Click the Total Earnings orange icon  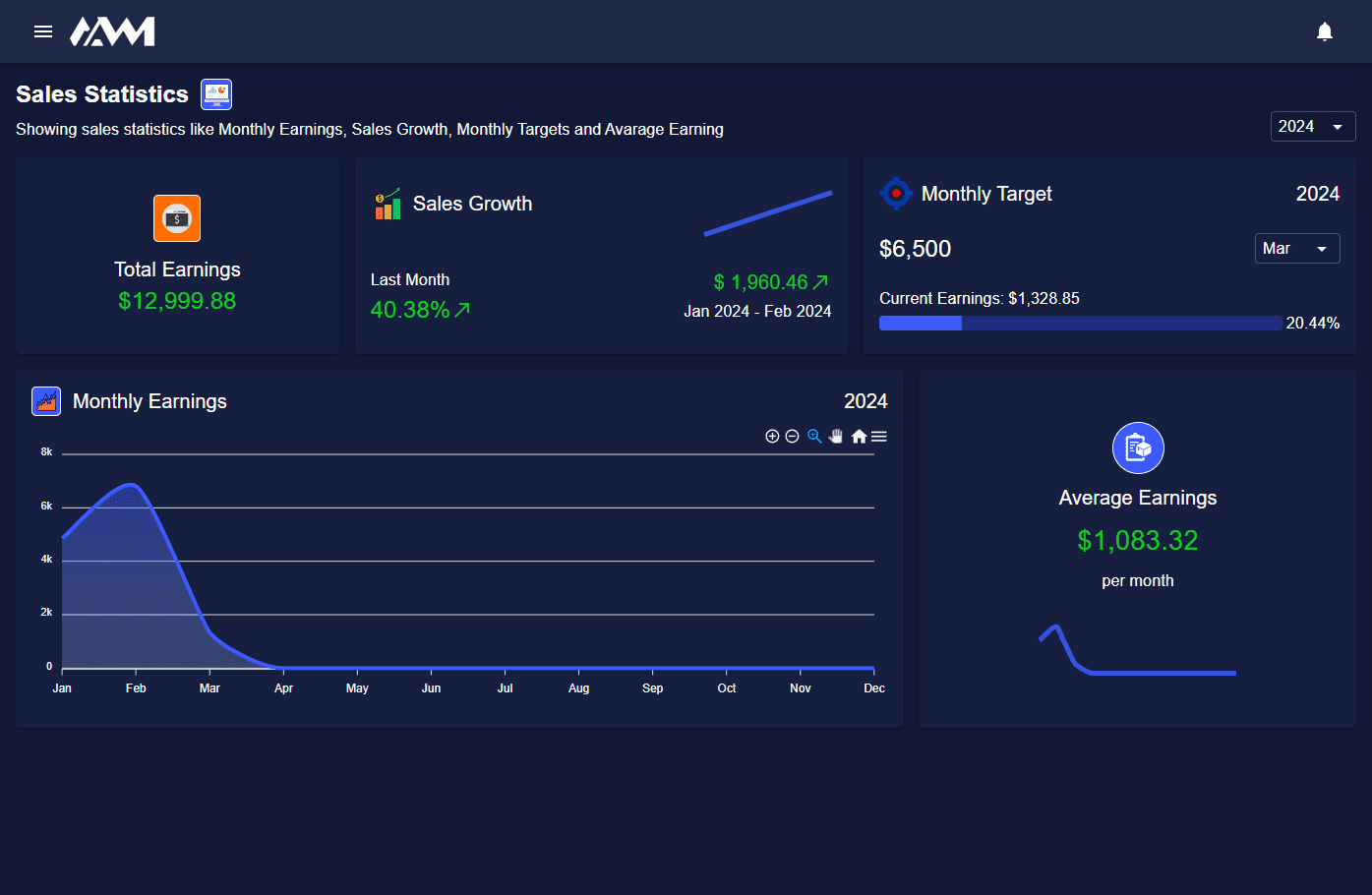click(177, 218)
